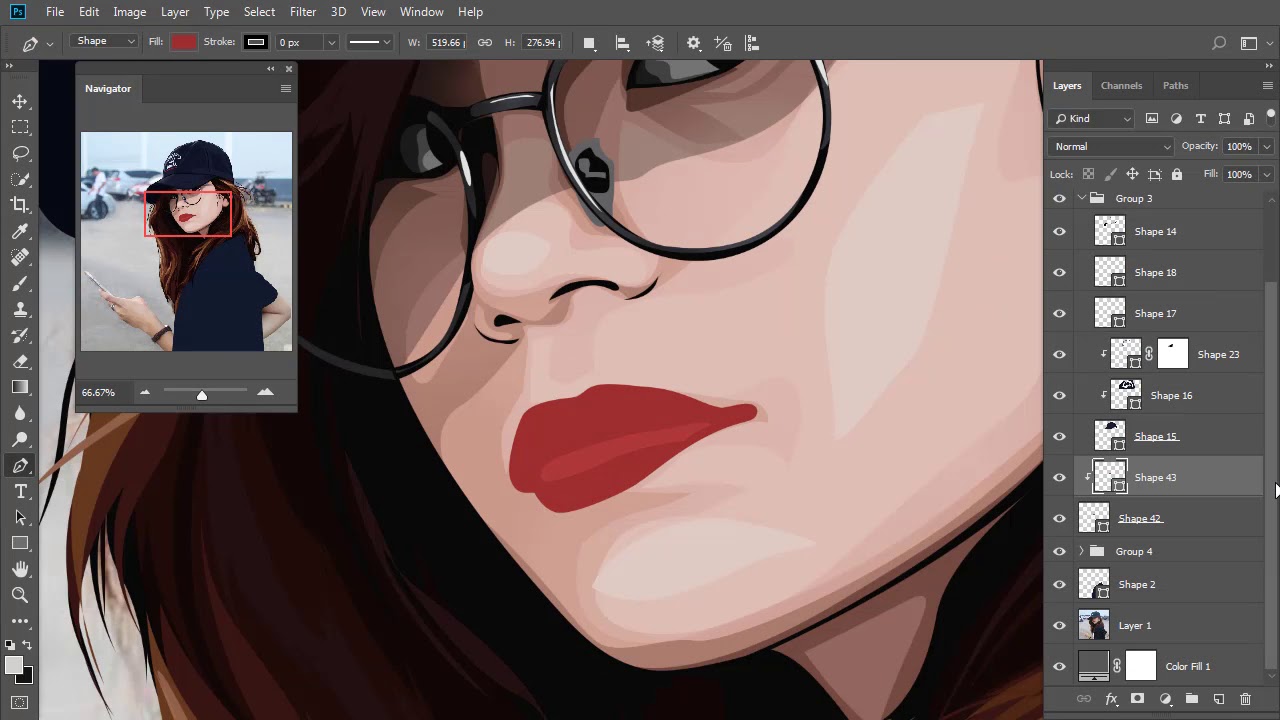Screen dimensions: 1280x720
Task: Click the Navigator zoom slider handle
Action: click(202, 395)
